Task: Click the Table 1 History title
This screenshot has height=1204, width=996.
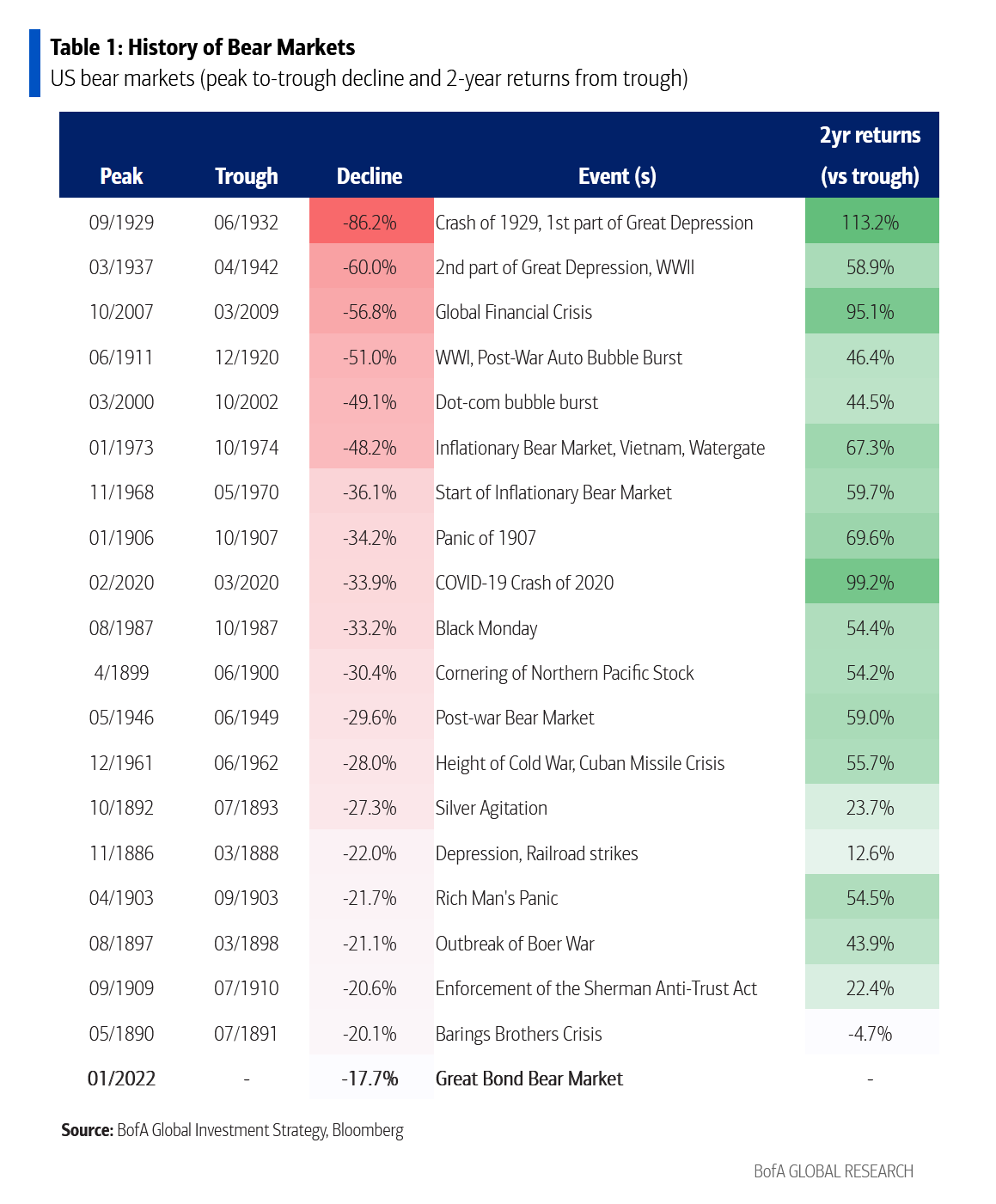Action: click(x=203, y=47)
